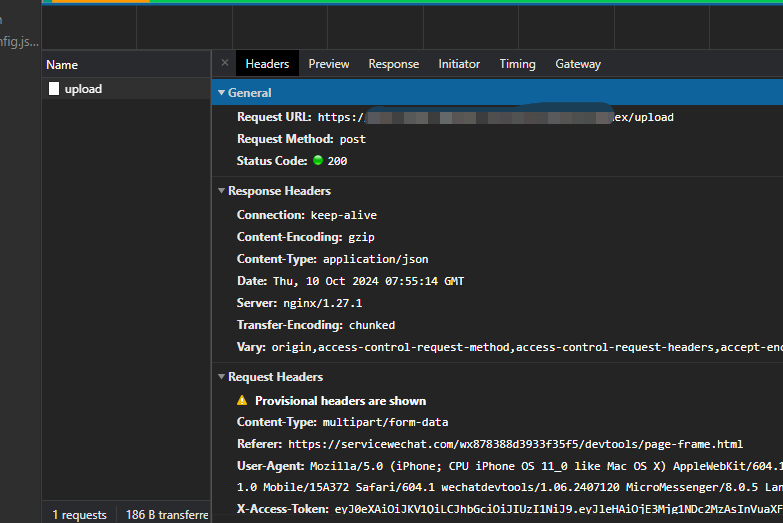The image size is (783, 523).
Task: Click the Referer servicewechat URL
Action: [x=515, y=444]
